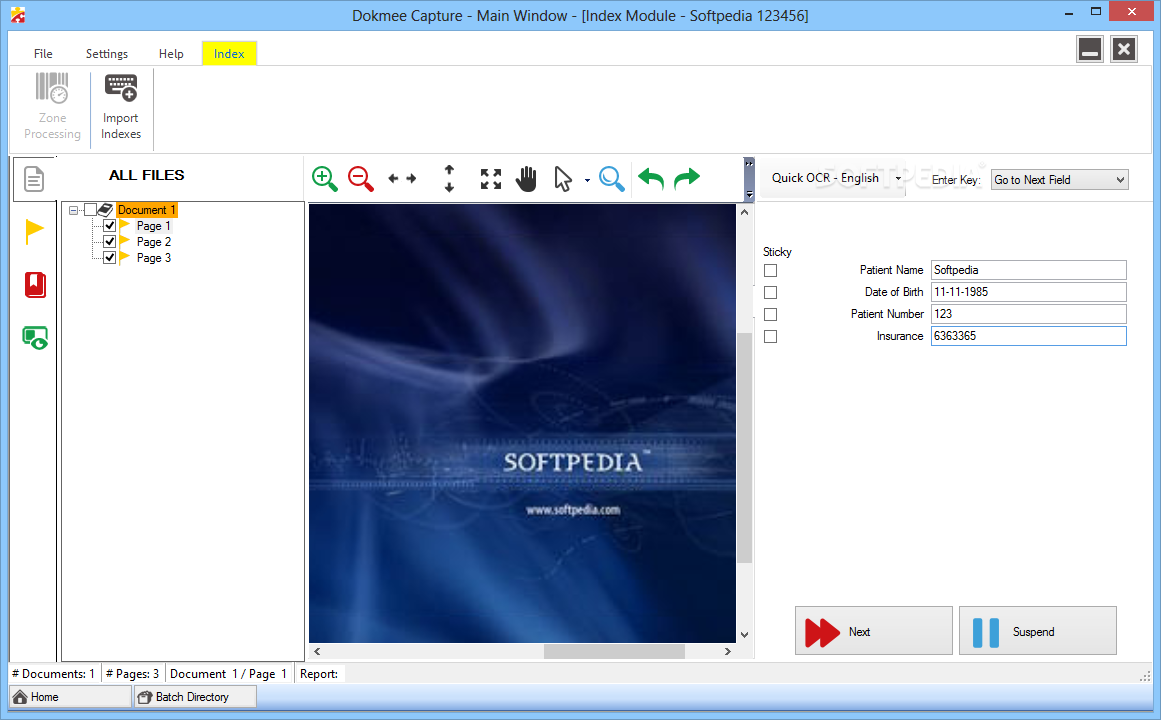Image resolution: width=1161 pixels, height=720 pixels.
Task: Collapse the Document 1 tree node
Action: [73, 210]
